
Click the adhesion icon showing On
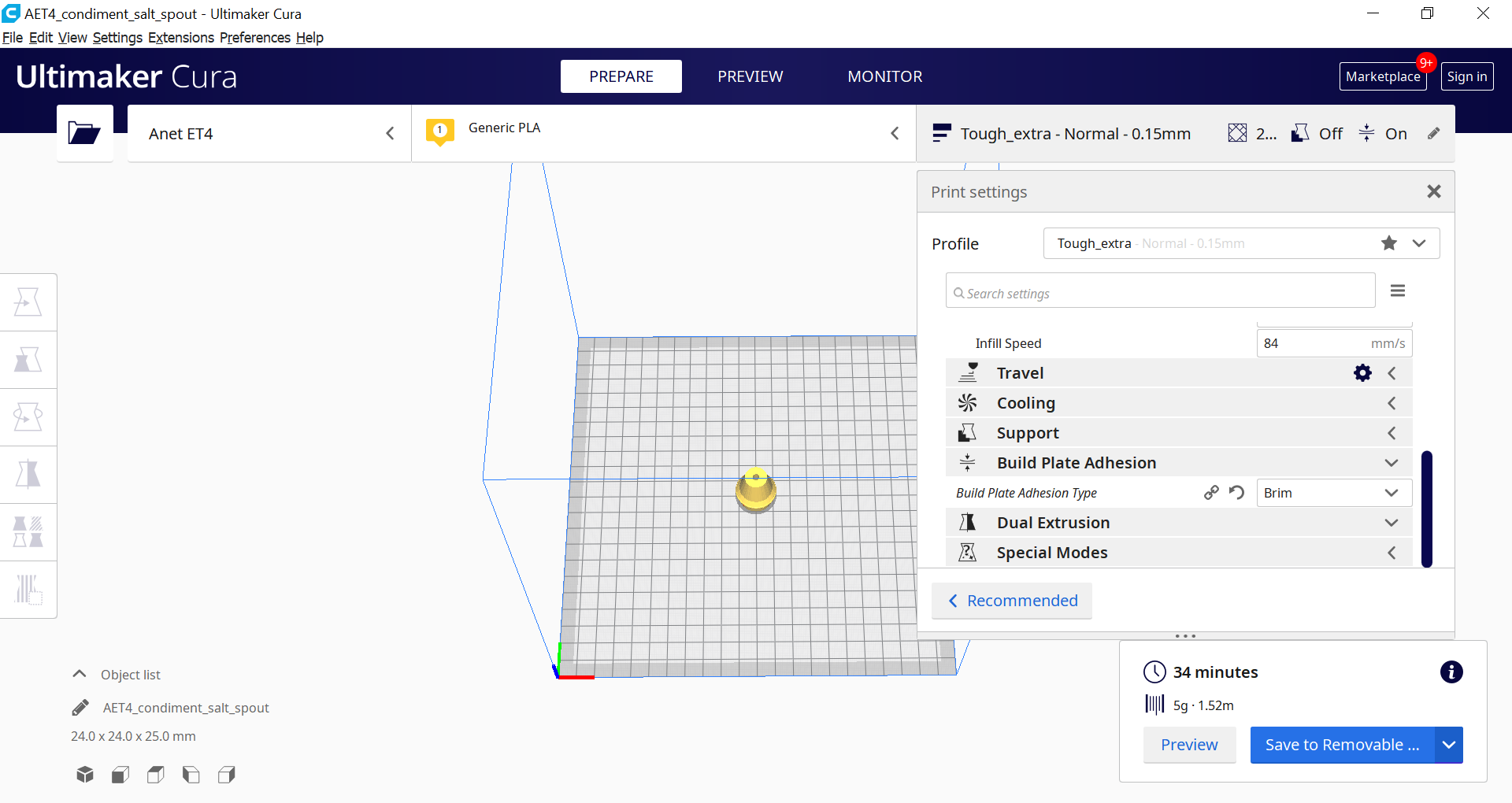click(x=1367, y=133)
